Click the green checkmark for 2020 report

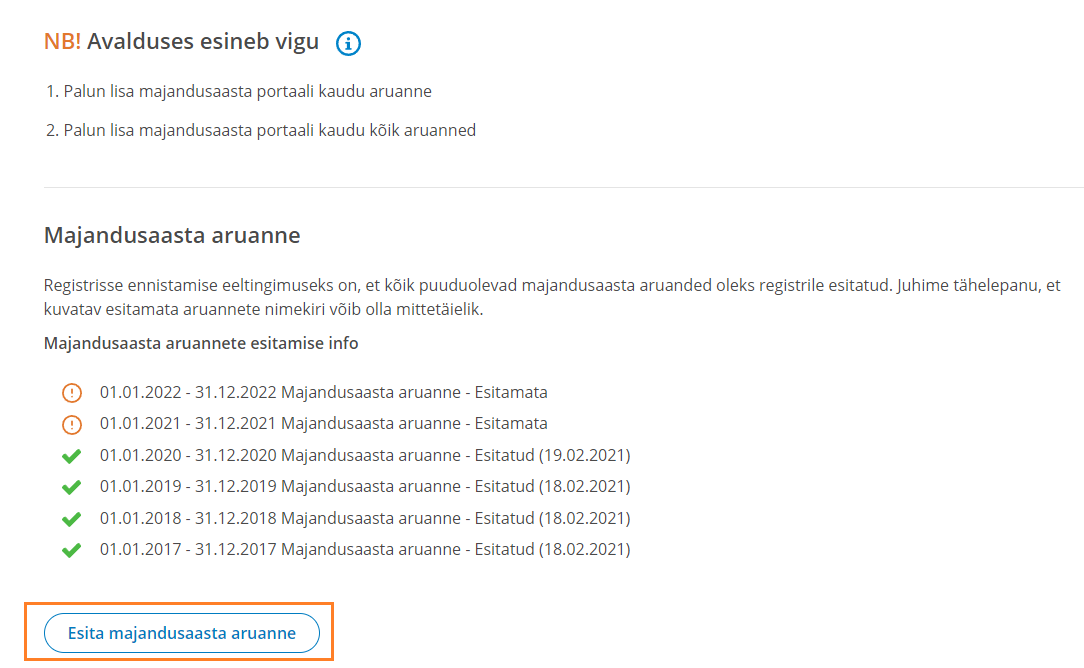click(71, 456)
